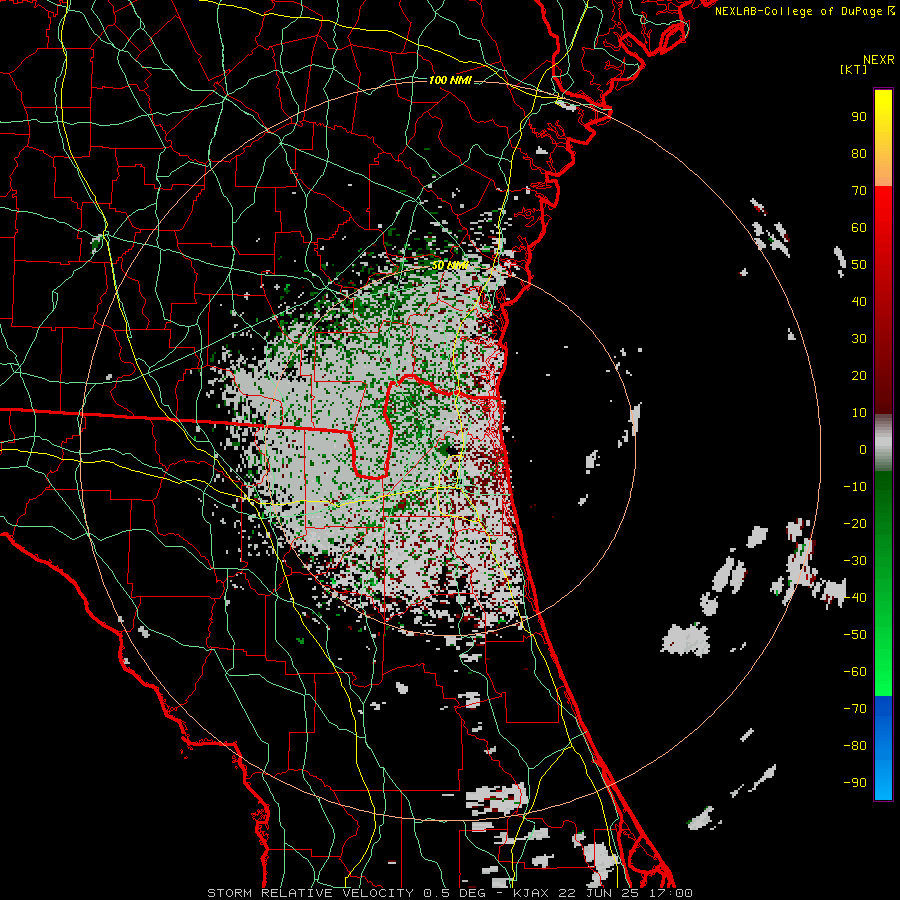This screenshot has height=900, width=900.
Task: Click the -40 knot scale label
Action: click(x=855, y=598)
